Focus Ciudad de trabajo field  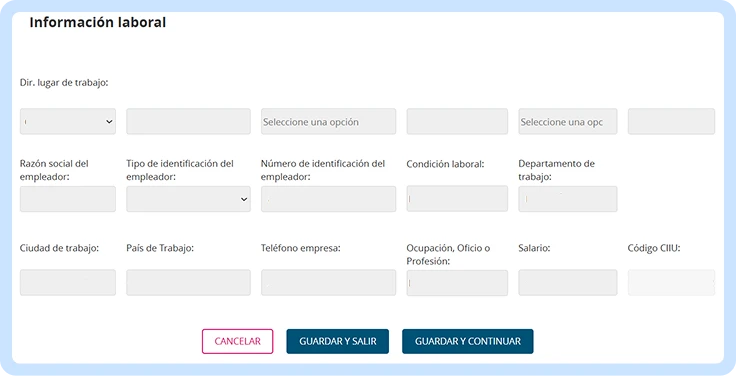[68, 283]
